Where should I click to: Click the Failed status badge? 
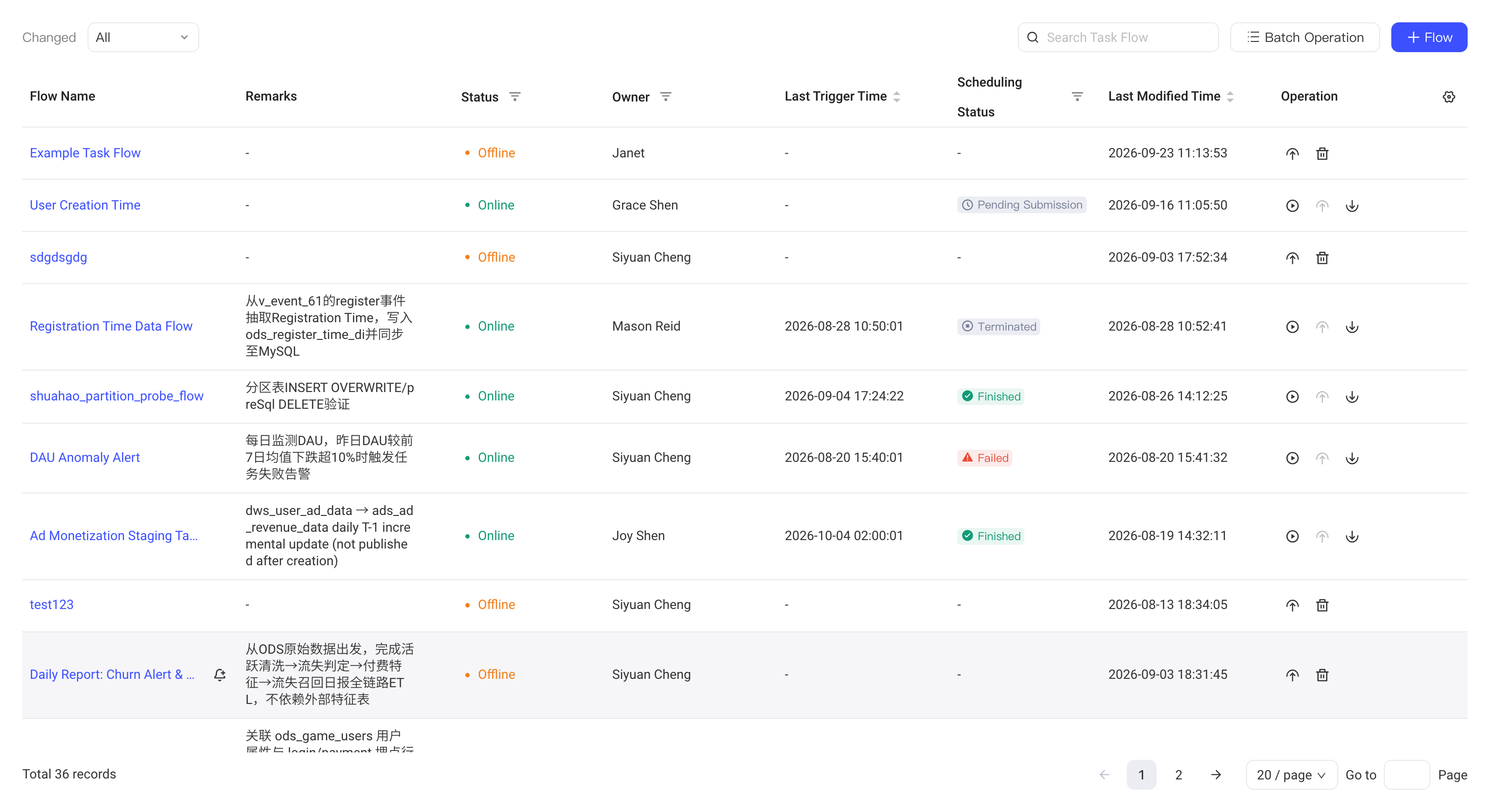click(984, 458)
